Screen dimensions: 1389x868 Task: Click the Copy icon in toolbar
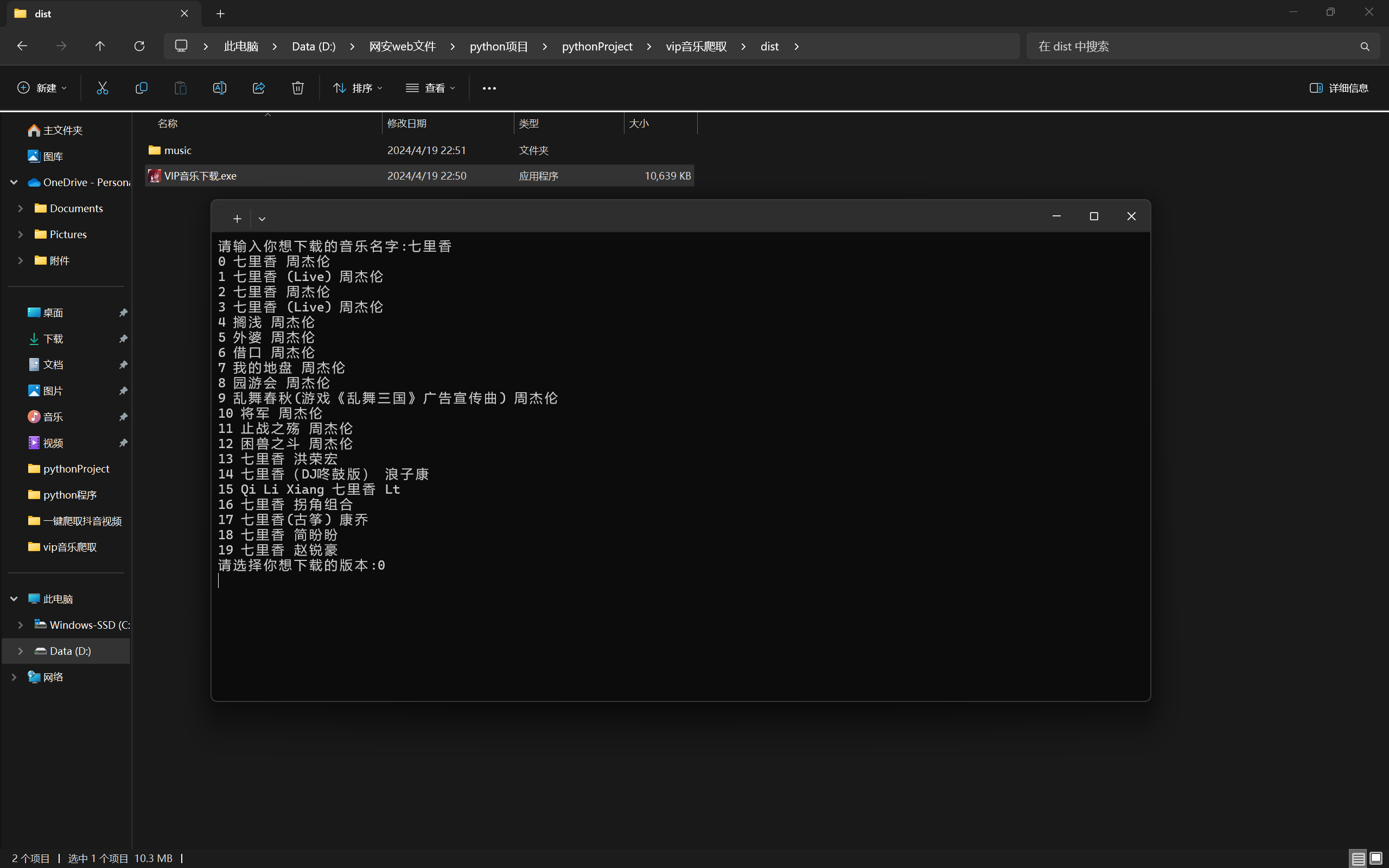(141, 88)
